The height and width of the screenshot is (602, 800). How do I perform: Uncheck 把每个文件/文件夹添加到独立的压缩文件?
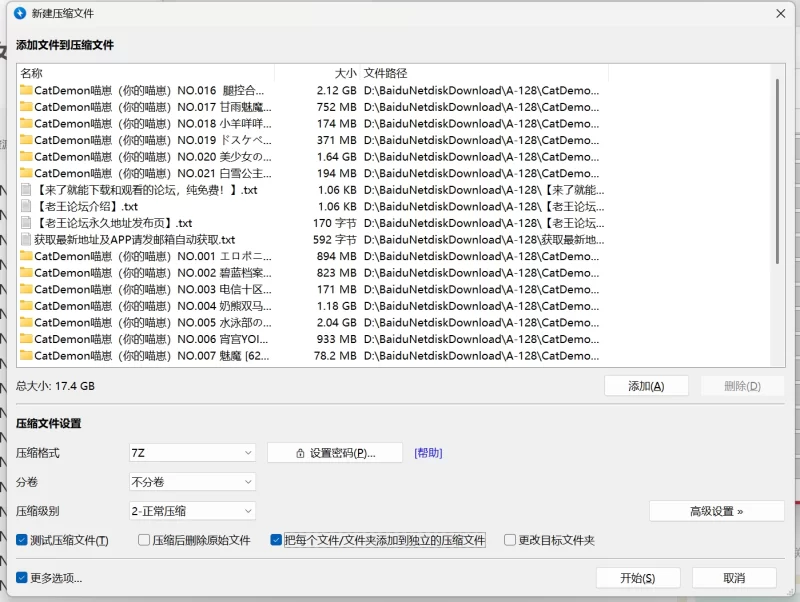point(277,540)
